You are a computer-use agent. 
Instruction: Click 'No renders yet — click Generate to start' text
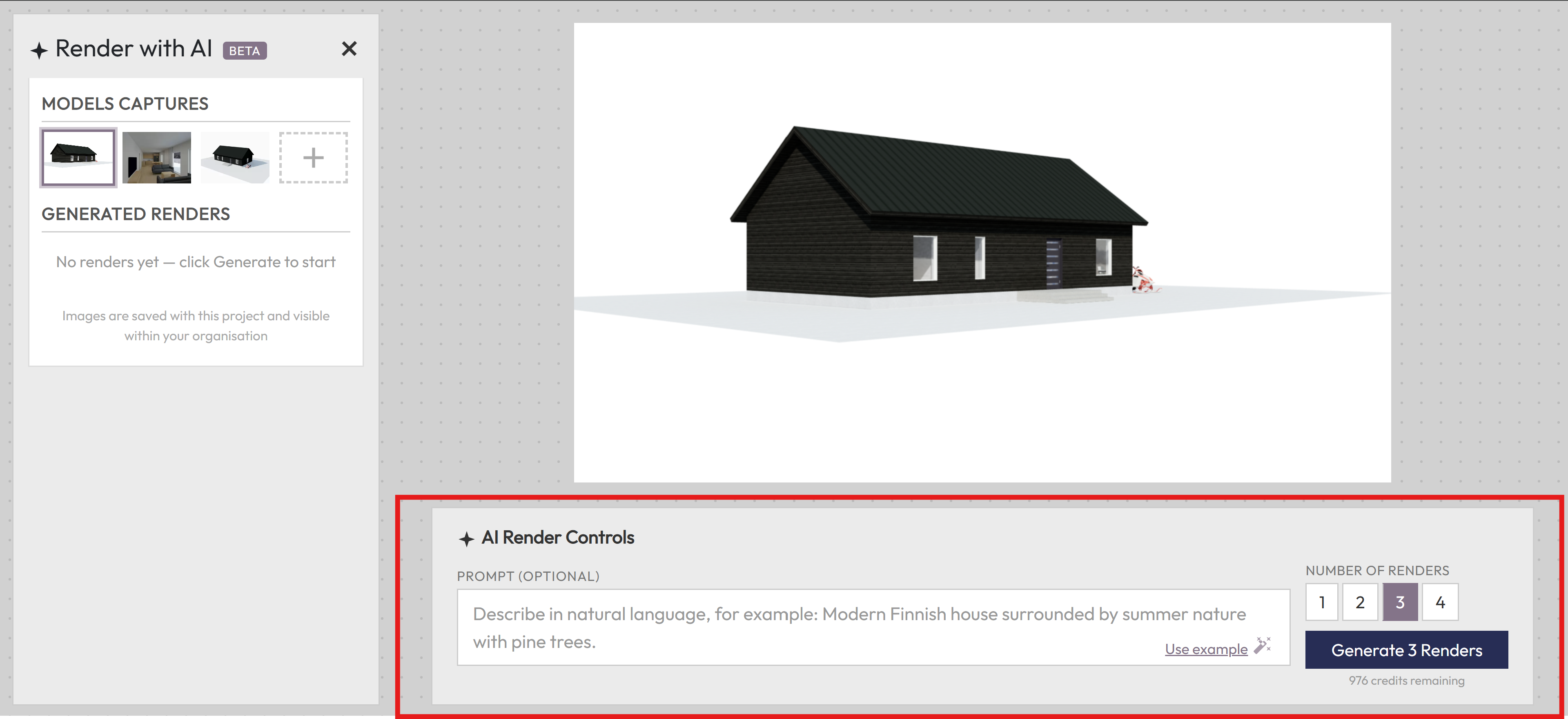click(196, 262)
